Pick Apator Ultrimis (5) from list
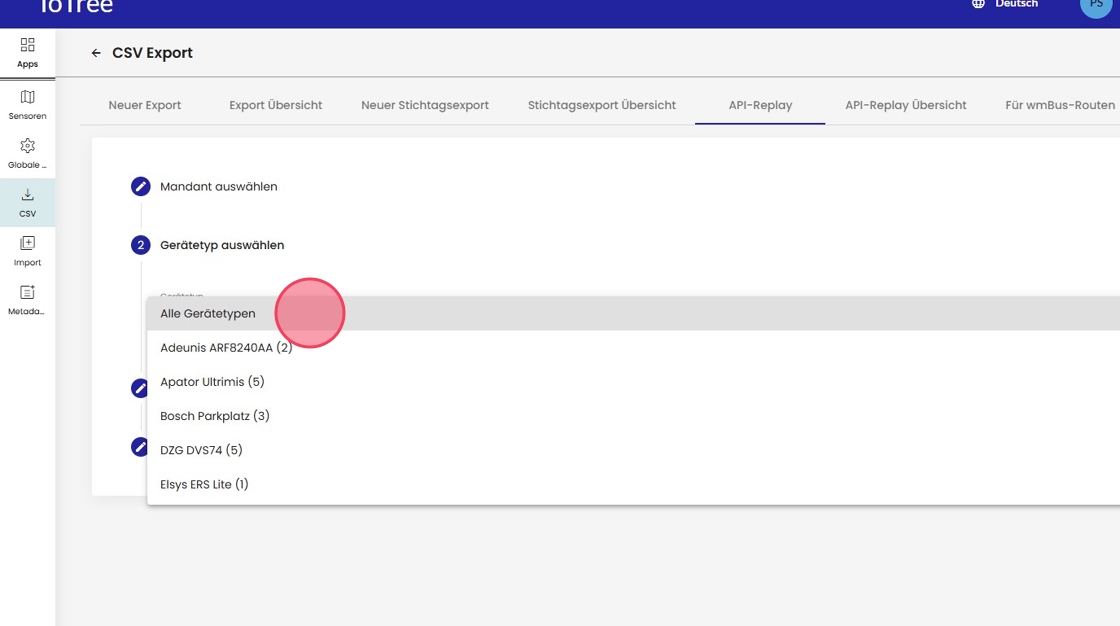 [x=212, y=382]
